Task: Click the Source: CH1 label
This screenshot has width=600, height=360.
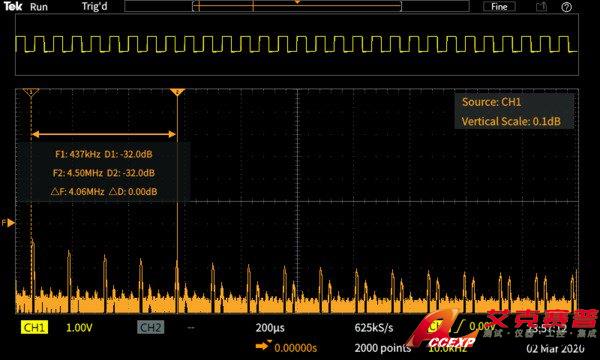Action: [x=491, y=102]
